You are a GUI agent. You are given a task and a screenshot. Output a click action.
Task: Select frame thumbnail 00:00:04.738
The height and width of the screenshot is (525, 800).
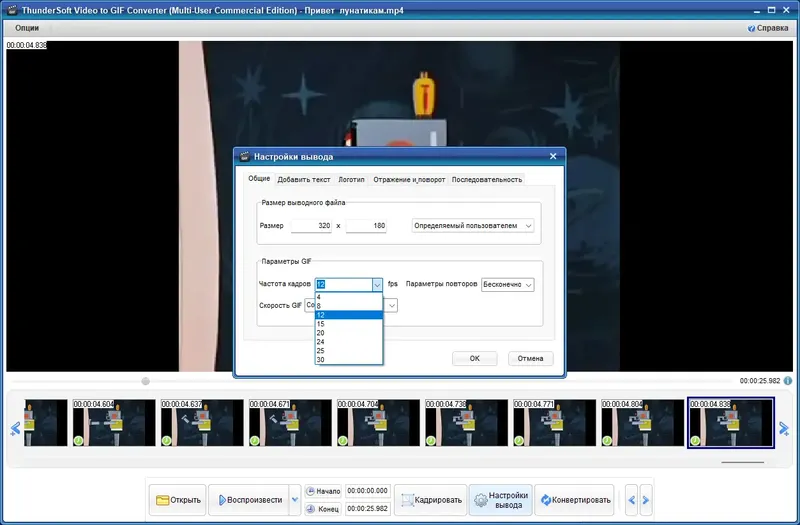coord(466,422)
